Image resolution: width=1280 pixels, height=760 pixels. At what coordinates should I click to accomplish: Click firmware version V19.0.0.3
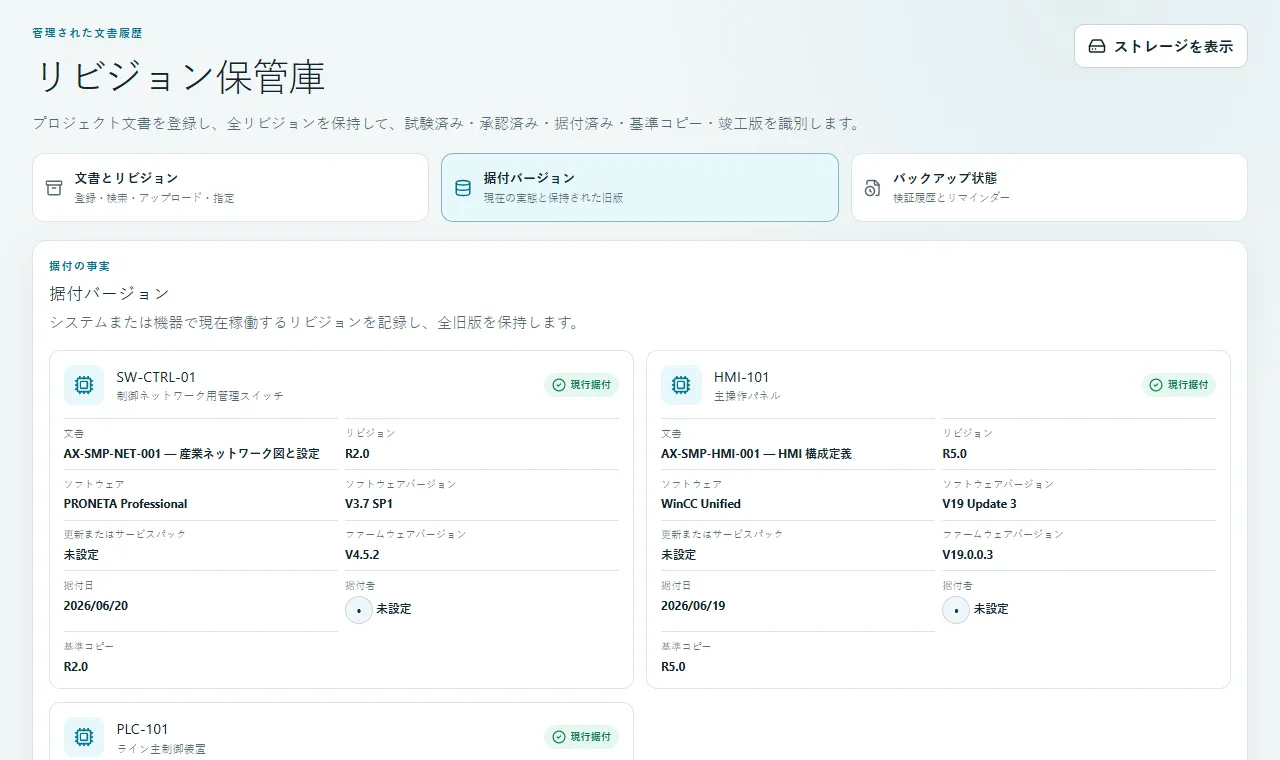967,554
